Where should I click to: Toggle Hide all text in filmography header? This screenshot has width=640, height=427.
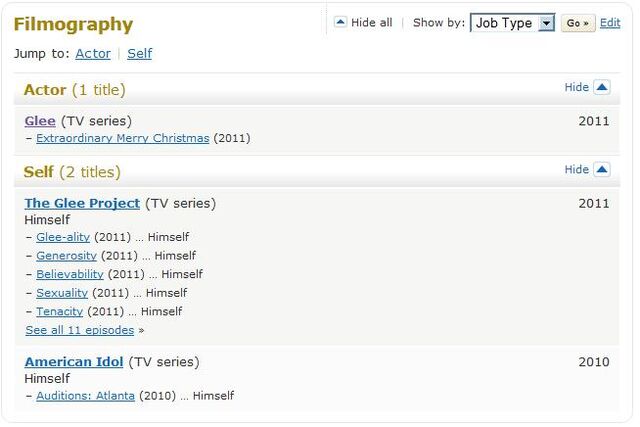(x=371, y=22)
